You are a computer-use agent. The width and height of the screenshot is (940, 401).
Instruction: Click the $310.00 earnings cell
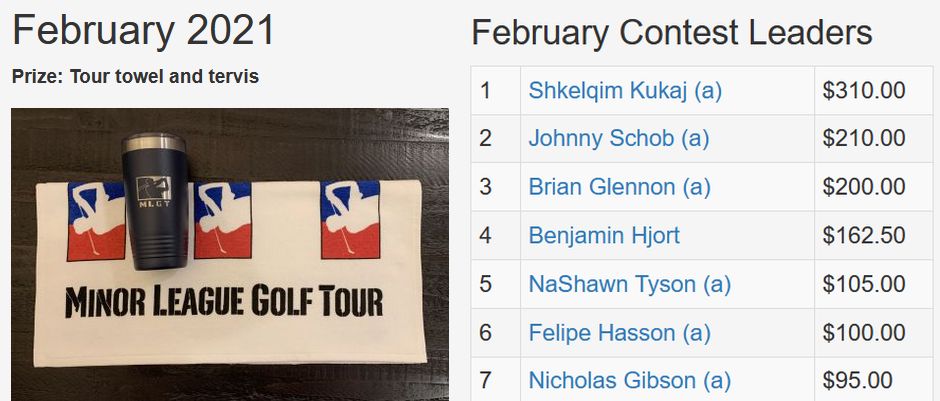pos(873,91)
